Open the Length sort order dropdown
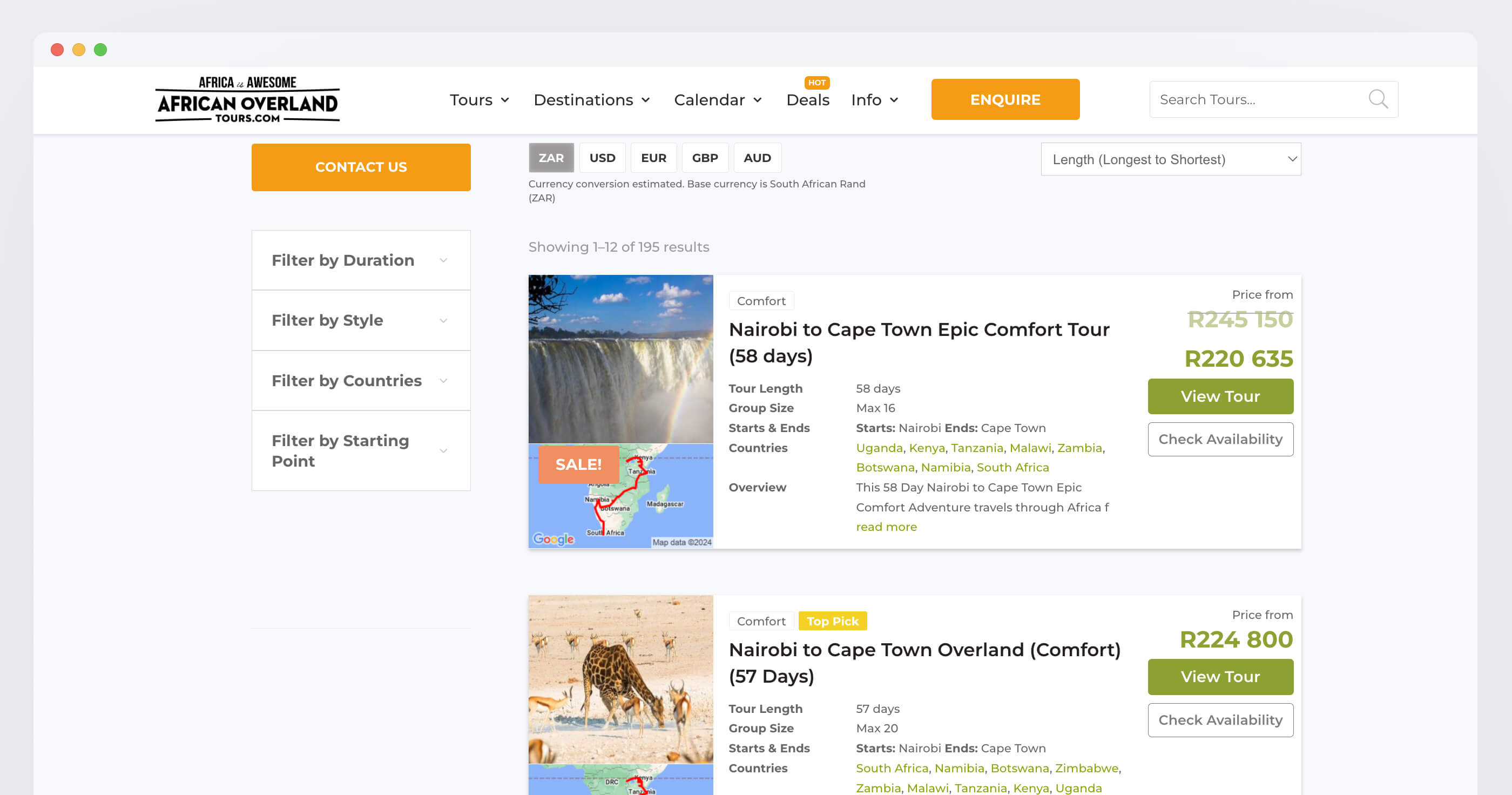1512x795 pixels. pos(1170,159)
